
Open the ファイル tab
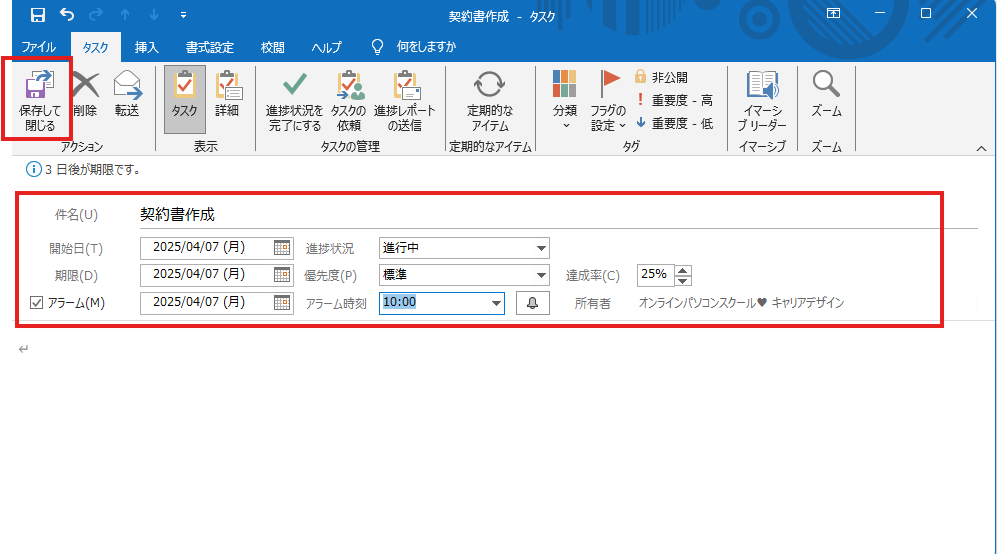coord(38,47)
